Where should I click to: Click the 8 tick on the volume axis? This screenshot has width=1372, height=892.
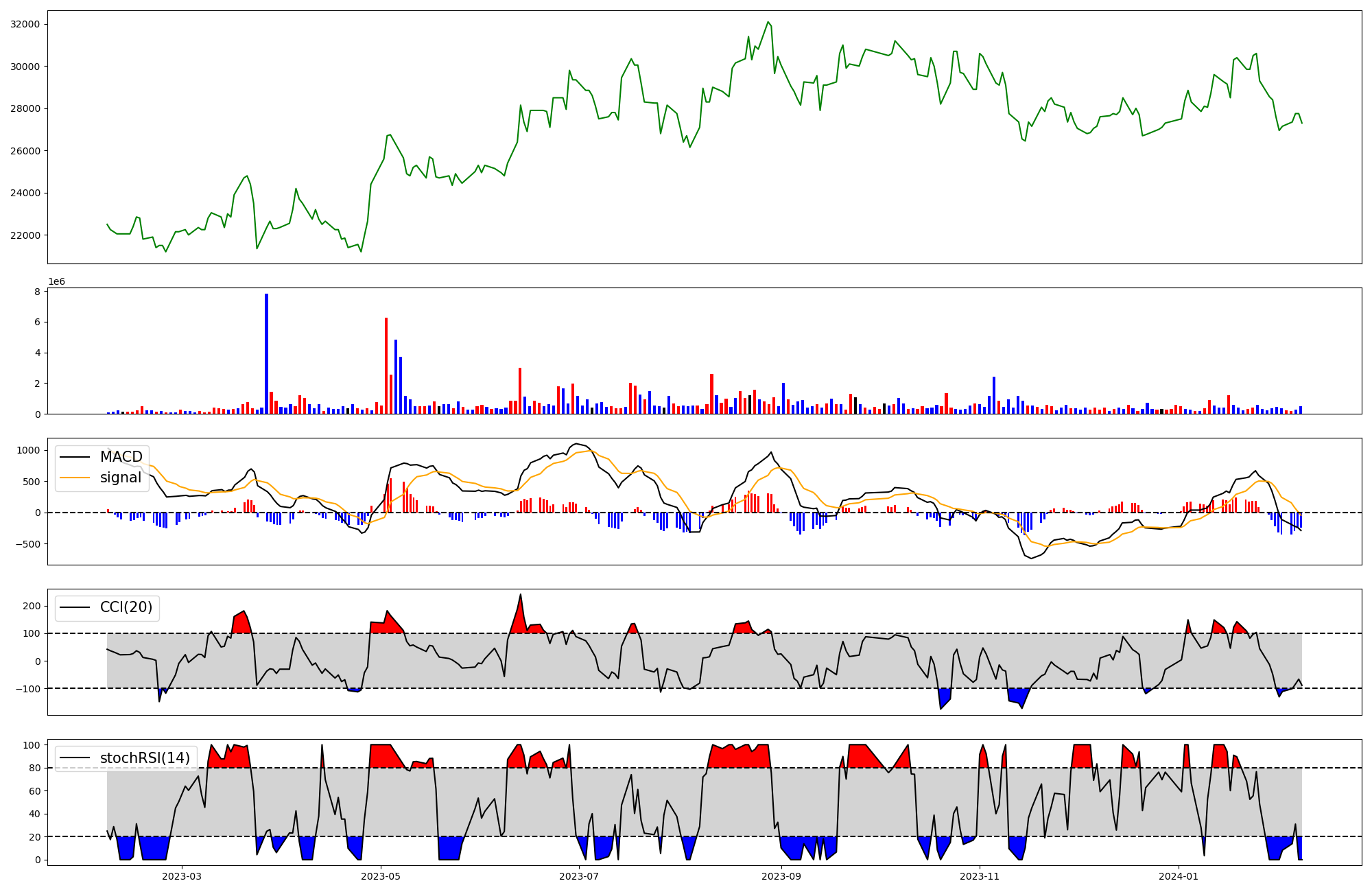38,292
